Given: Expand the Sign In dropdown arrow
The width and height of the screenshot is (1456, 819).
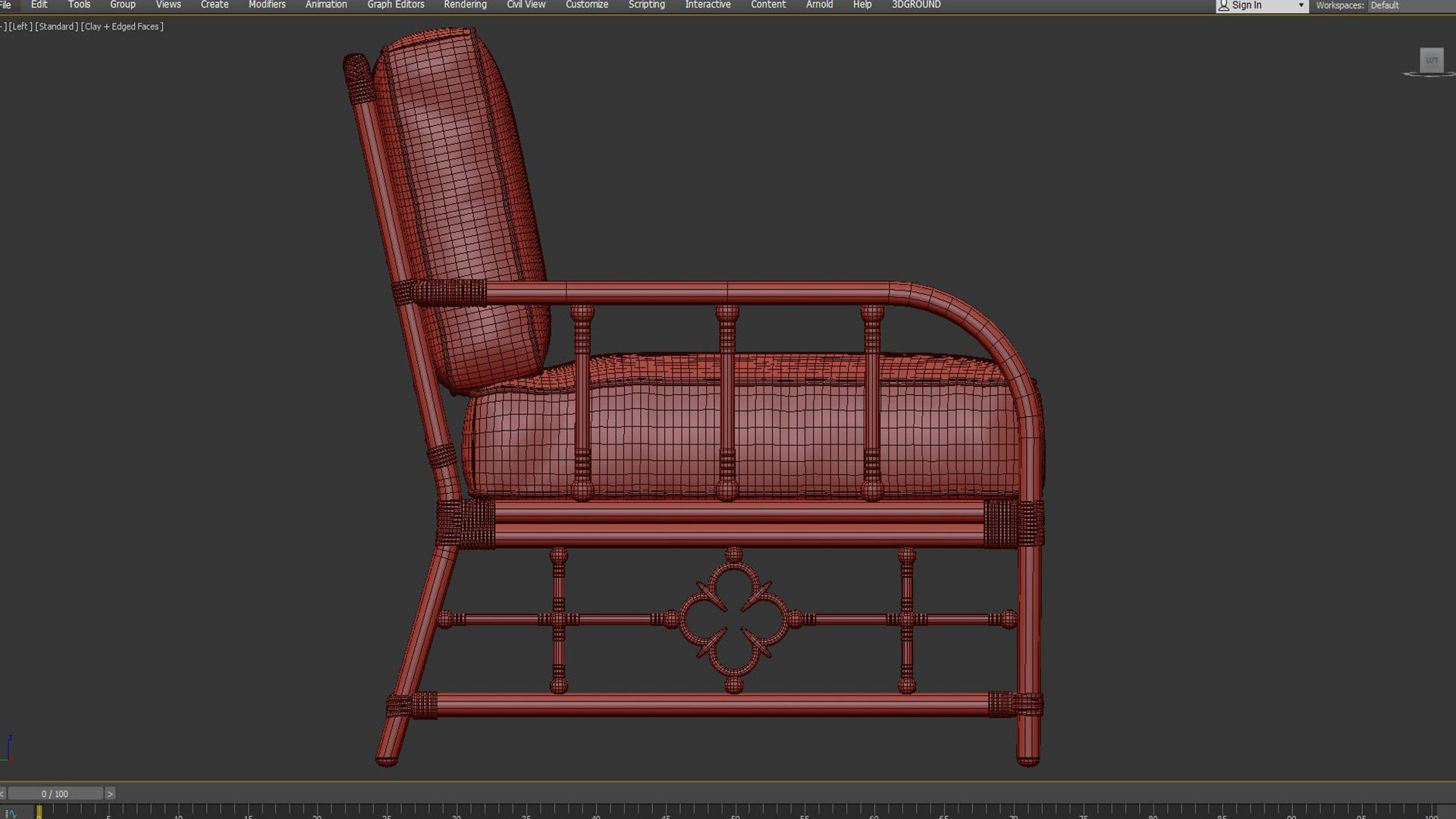Looking at the screenshot, I should [x=1301, y=5].
